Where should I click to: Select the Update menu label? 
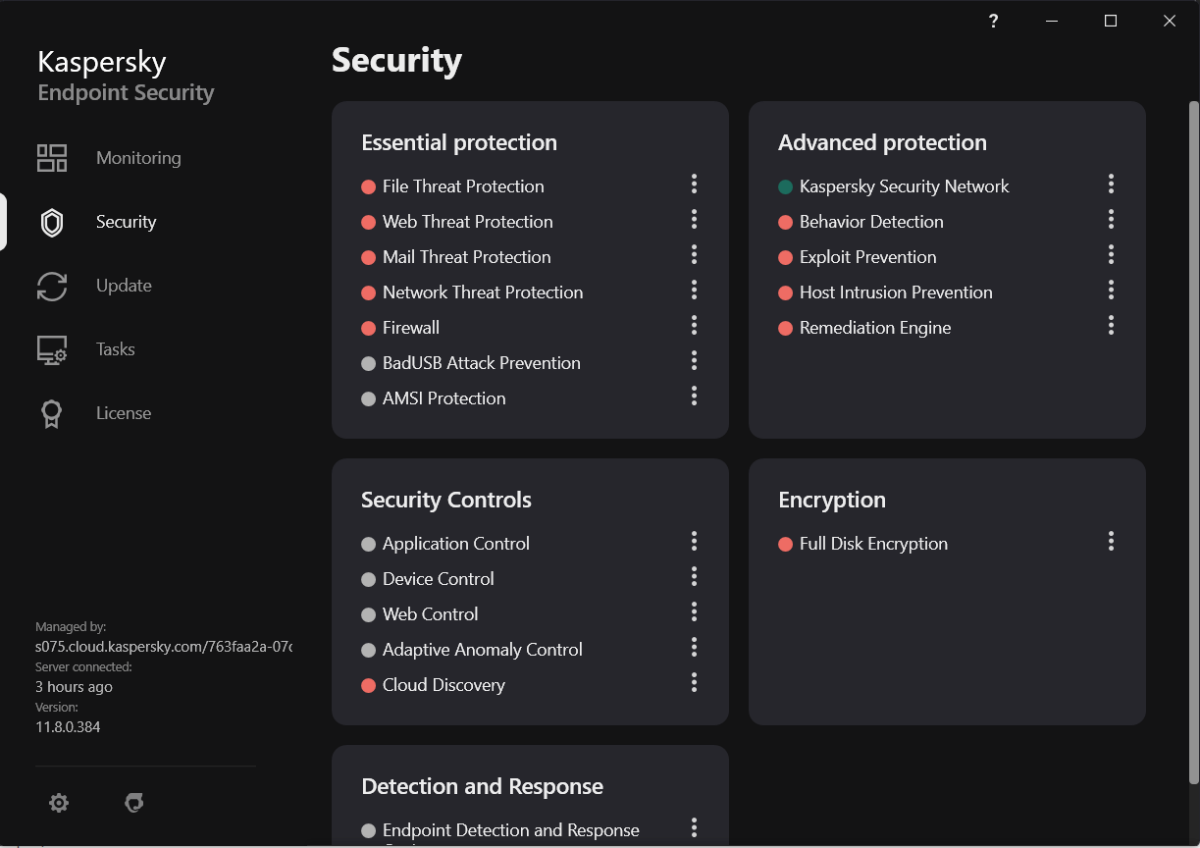click(124, 286)
